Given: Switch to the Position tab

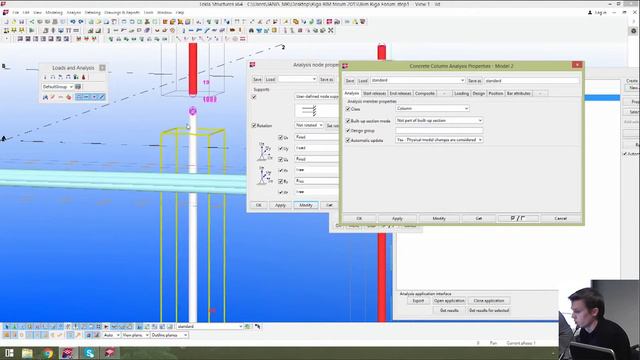Looking at the screenshot, I should [x=496, y=93].
